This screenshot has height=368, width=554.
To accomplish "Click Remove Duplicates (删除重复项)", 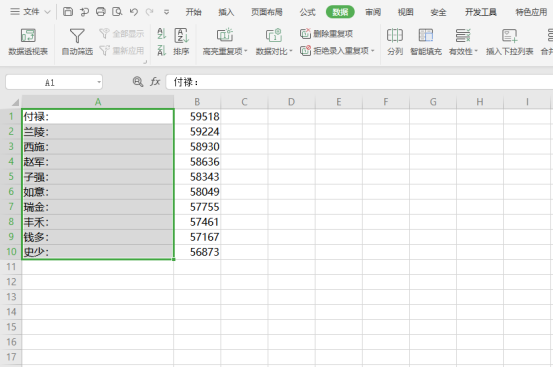I will click(x=326, y=34).
